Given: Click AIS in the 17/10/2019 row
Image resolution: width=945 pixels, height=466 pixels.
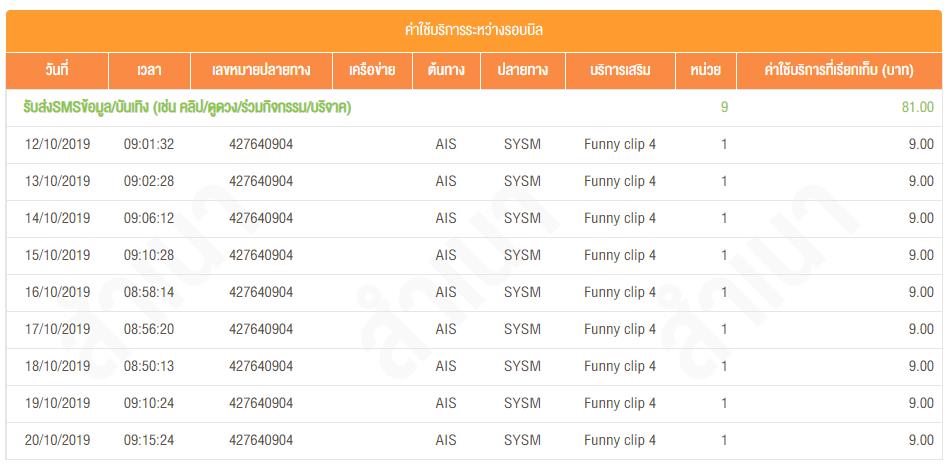Looking at the screenshot, I should (446, 329).
